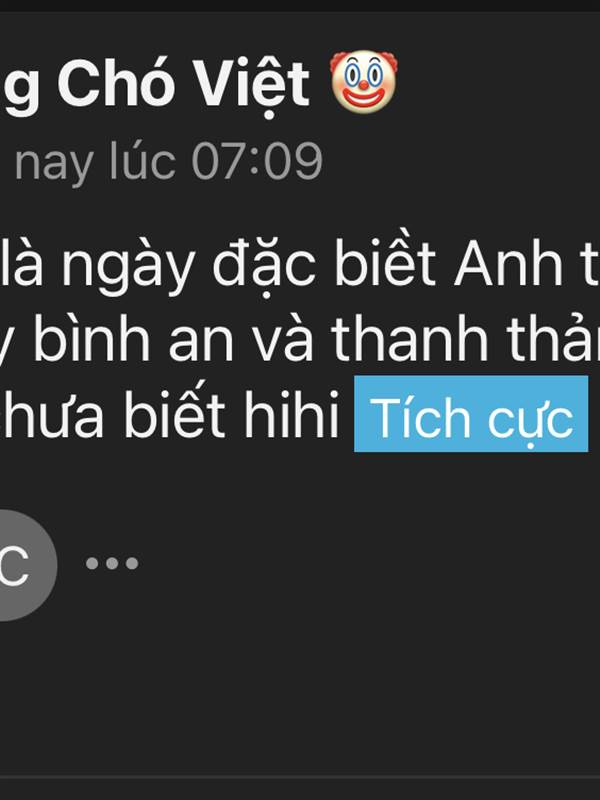The image size is (600, 800).
Task: Click the word Chó in the title
Action: [113, 84]
